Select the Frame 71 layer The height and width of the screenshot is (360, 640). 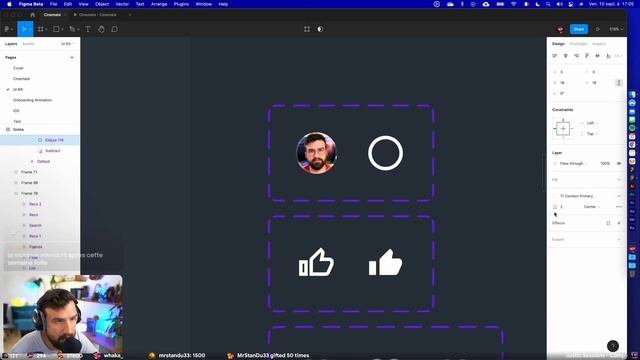(x=29, y=172)
